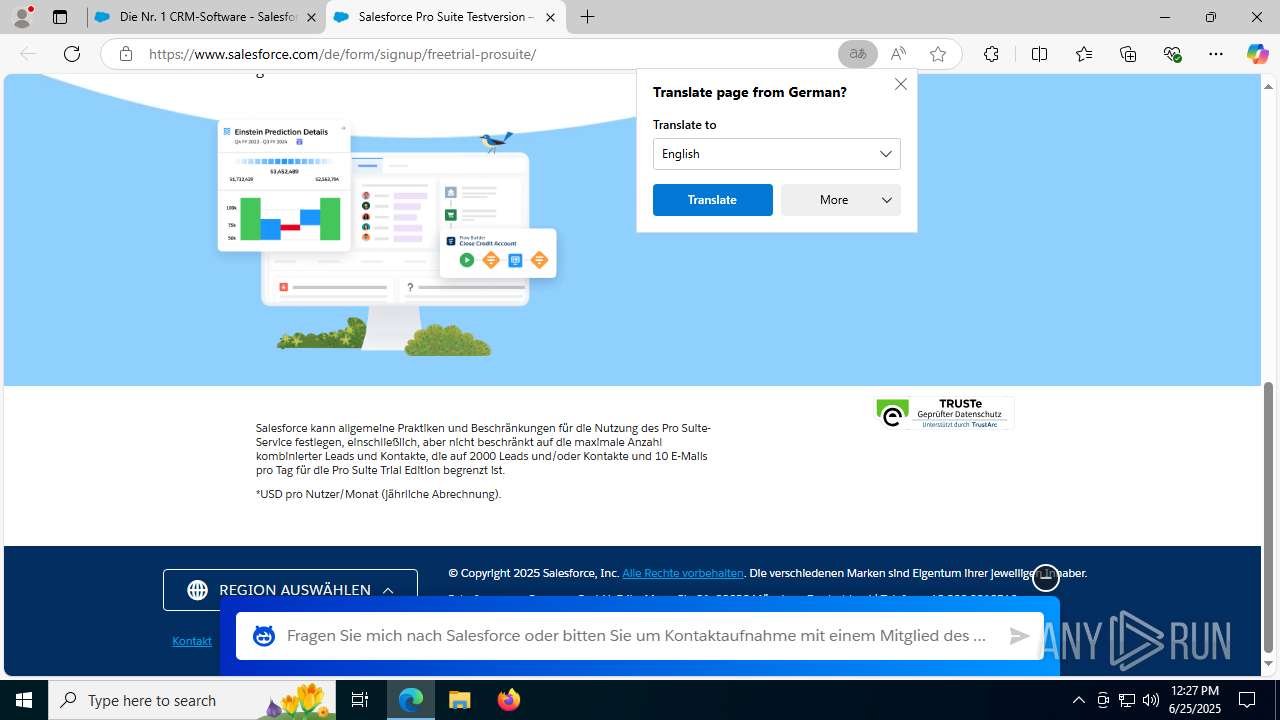
Task: Open the Windows Start menu
Action: tap(24, 700)
